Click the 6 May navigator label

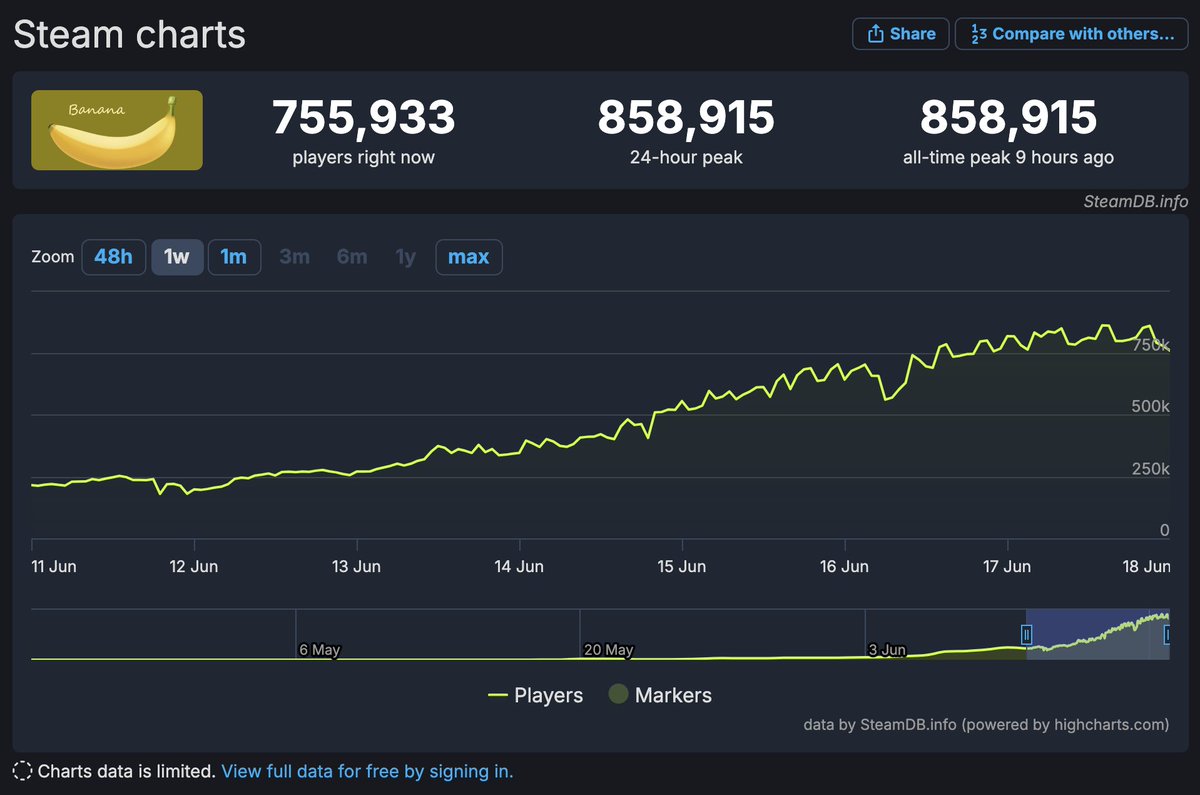(x=319, y=650)
